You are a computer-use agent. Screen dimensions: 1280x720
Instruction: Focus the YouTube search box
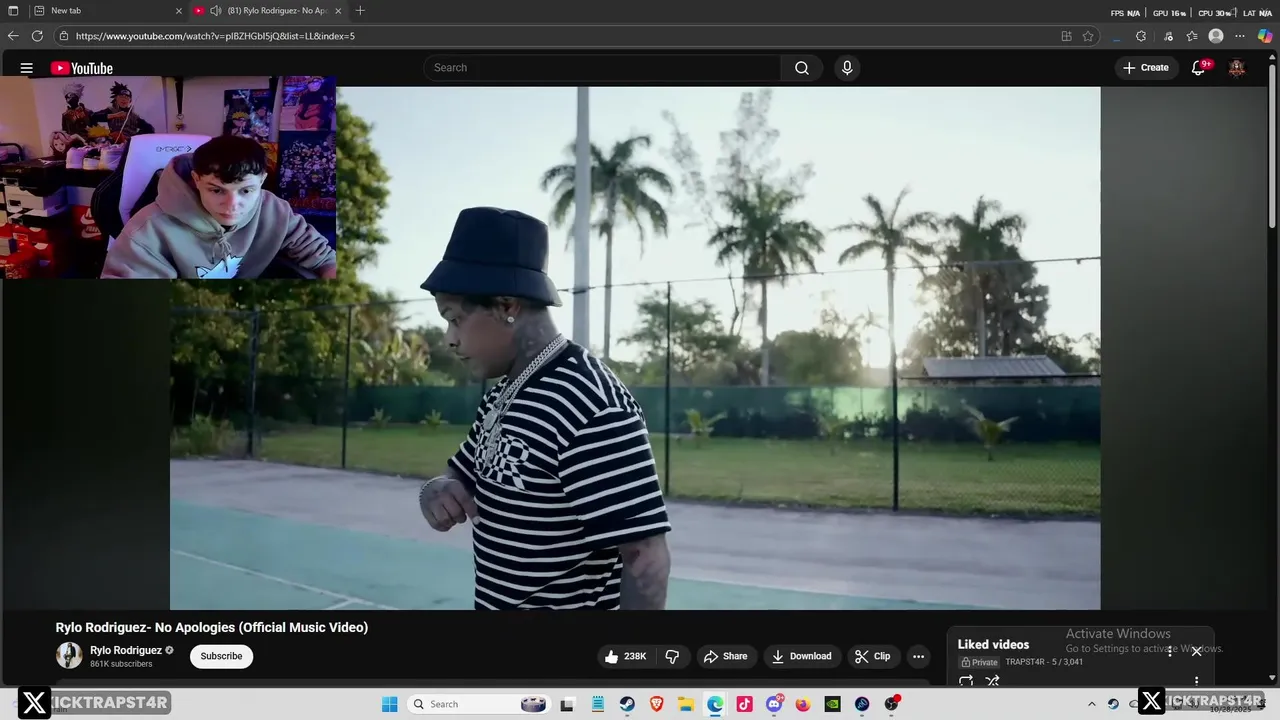602,68
